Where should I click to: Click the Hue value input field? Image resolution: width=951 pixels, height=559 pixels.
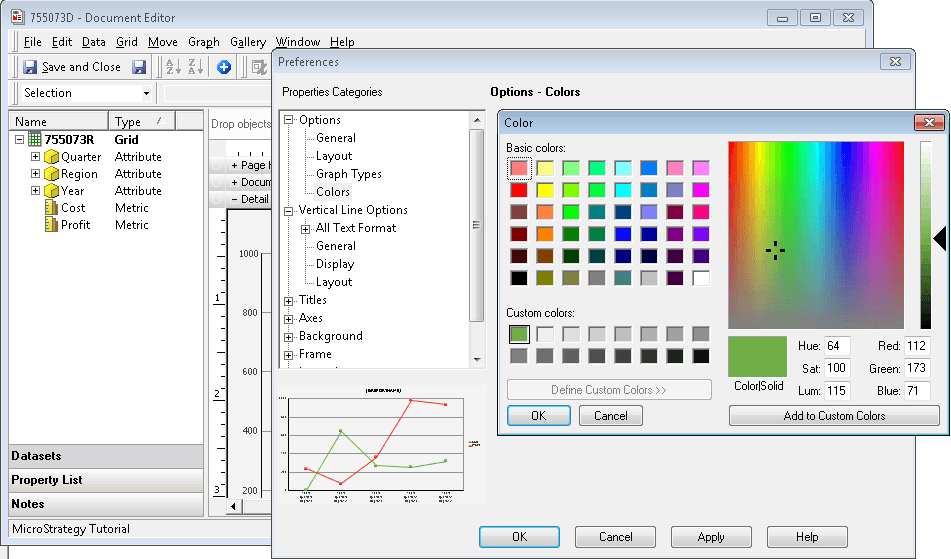click(837, 346)
